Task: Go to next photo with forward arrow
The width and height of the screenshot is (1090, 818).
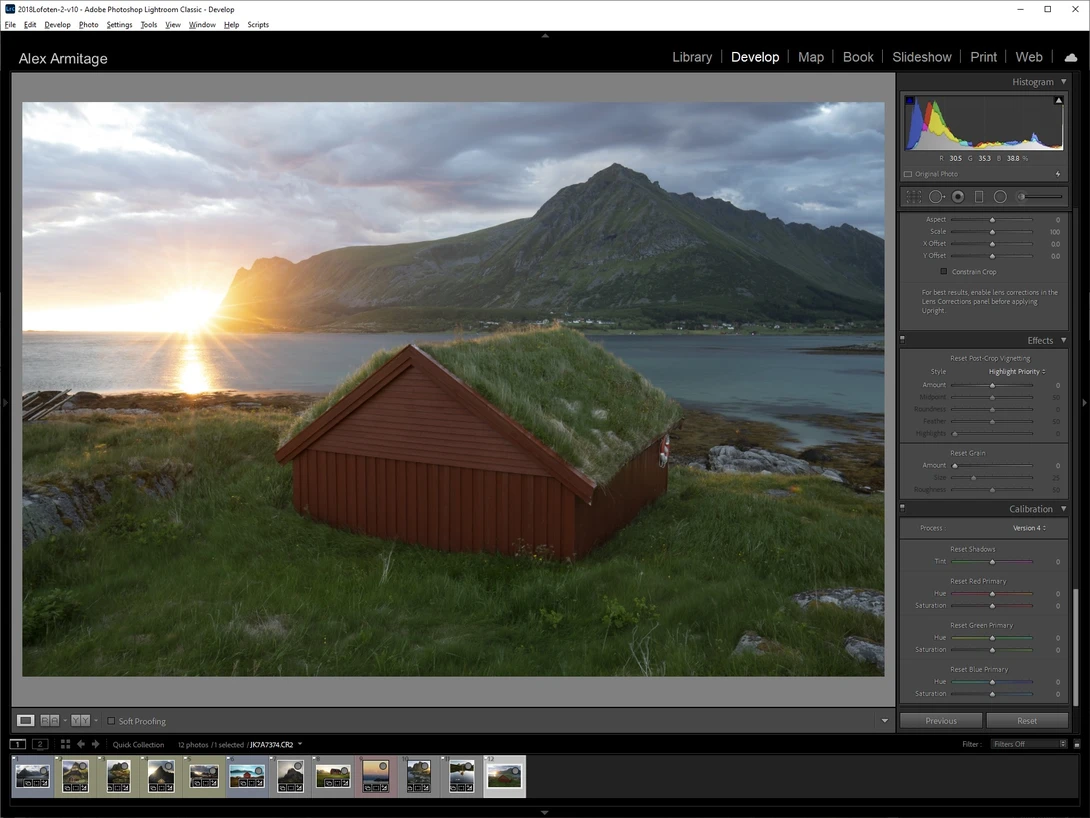Action: click(x=95, y=744)
